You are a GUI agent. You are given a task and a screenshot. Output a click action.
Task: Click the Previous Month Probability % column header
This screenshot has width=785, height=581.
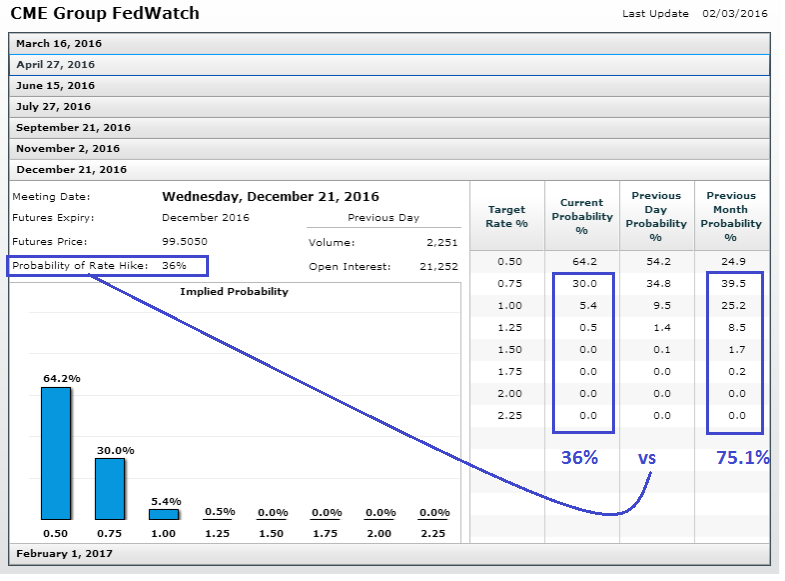(731, 217)
